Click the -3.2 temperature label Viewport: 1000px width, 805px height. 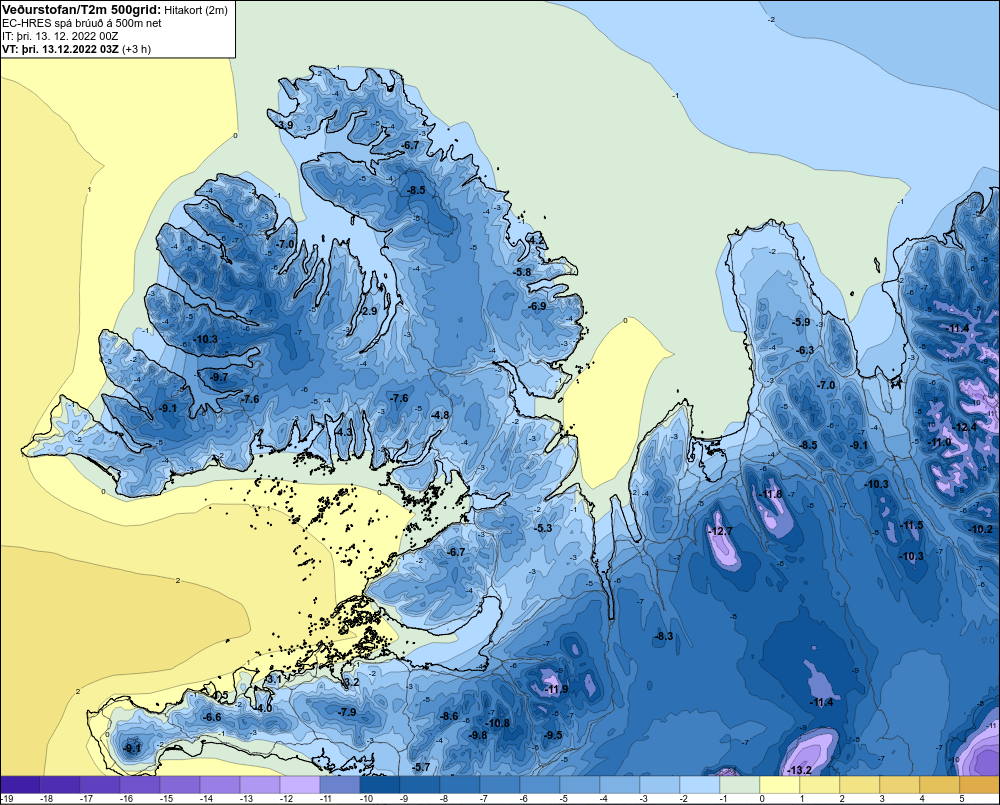(x=351, y=682)
